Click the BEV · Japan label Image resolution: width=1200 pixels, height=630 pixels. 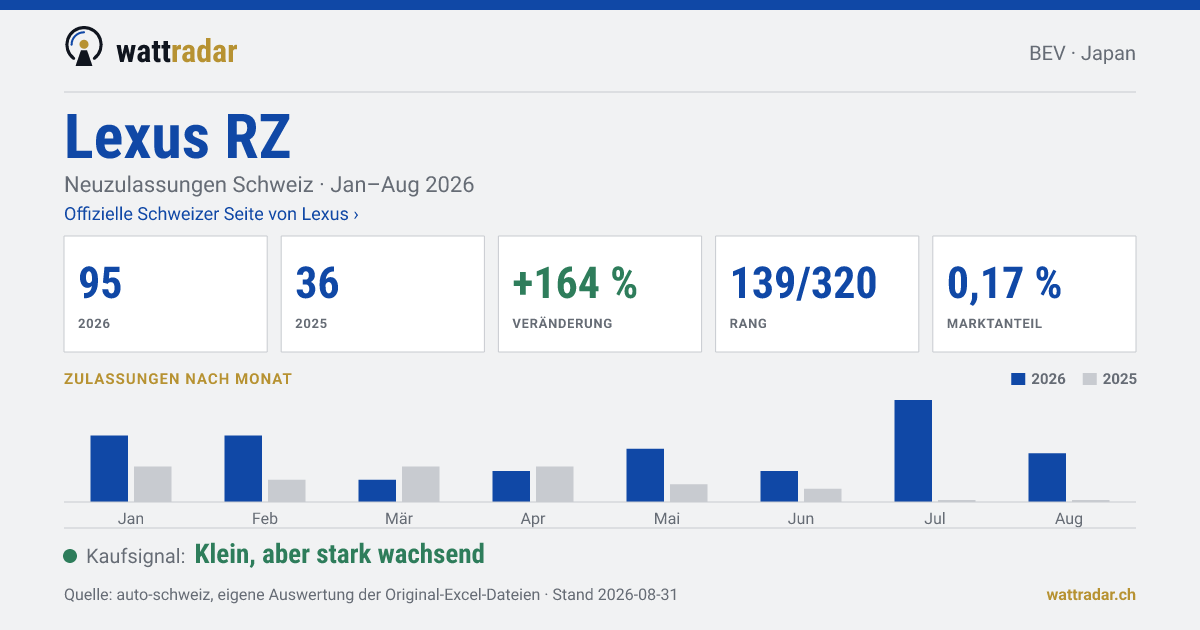pos(1082,54)
